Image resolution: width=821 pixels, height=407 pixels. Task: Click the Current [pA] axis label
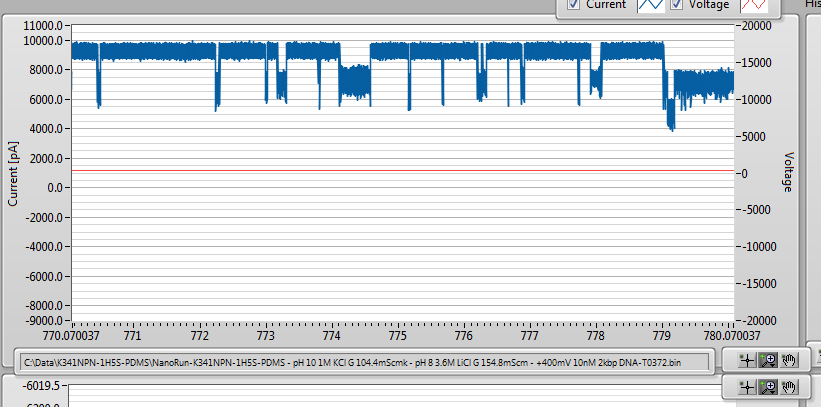tap(14, 173)
